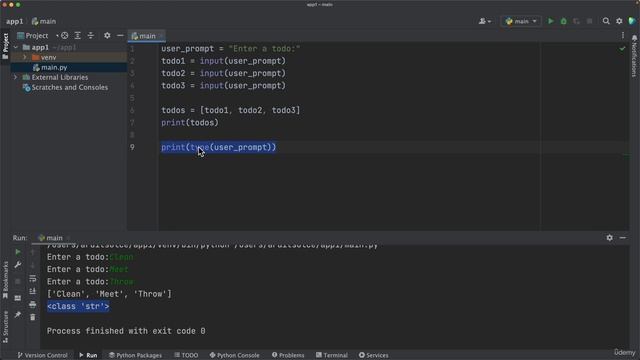
Task: Open the Problems tool window
Action: pyautogui.click(x=288, y=355)
